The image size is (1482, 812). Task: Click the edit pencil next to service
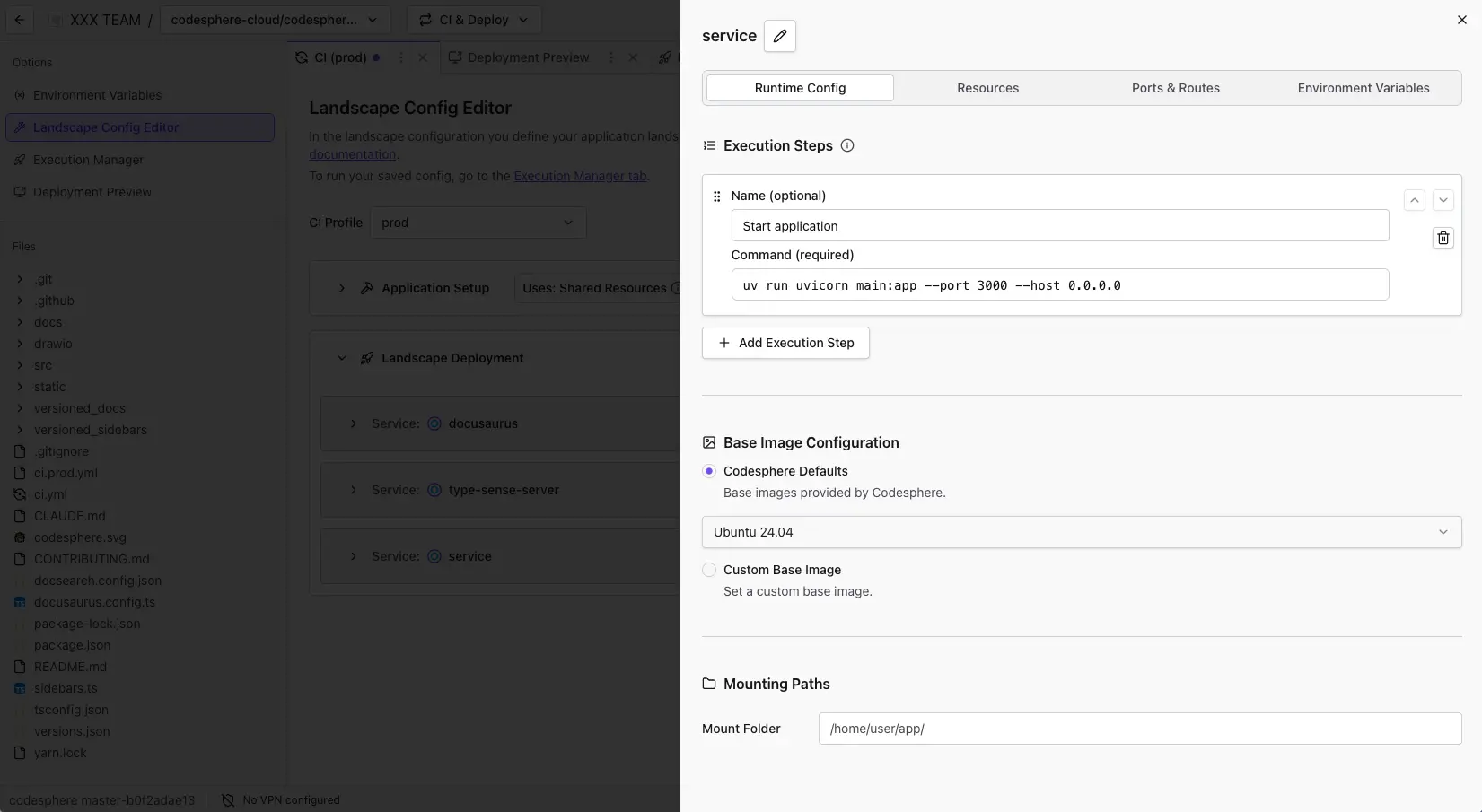[779, 36]
